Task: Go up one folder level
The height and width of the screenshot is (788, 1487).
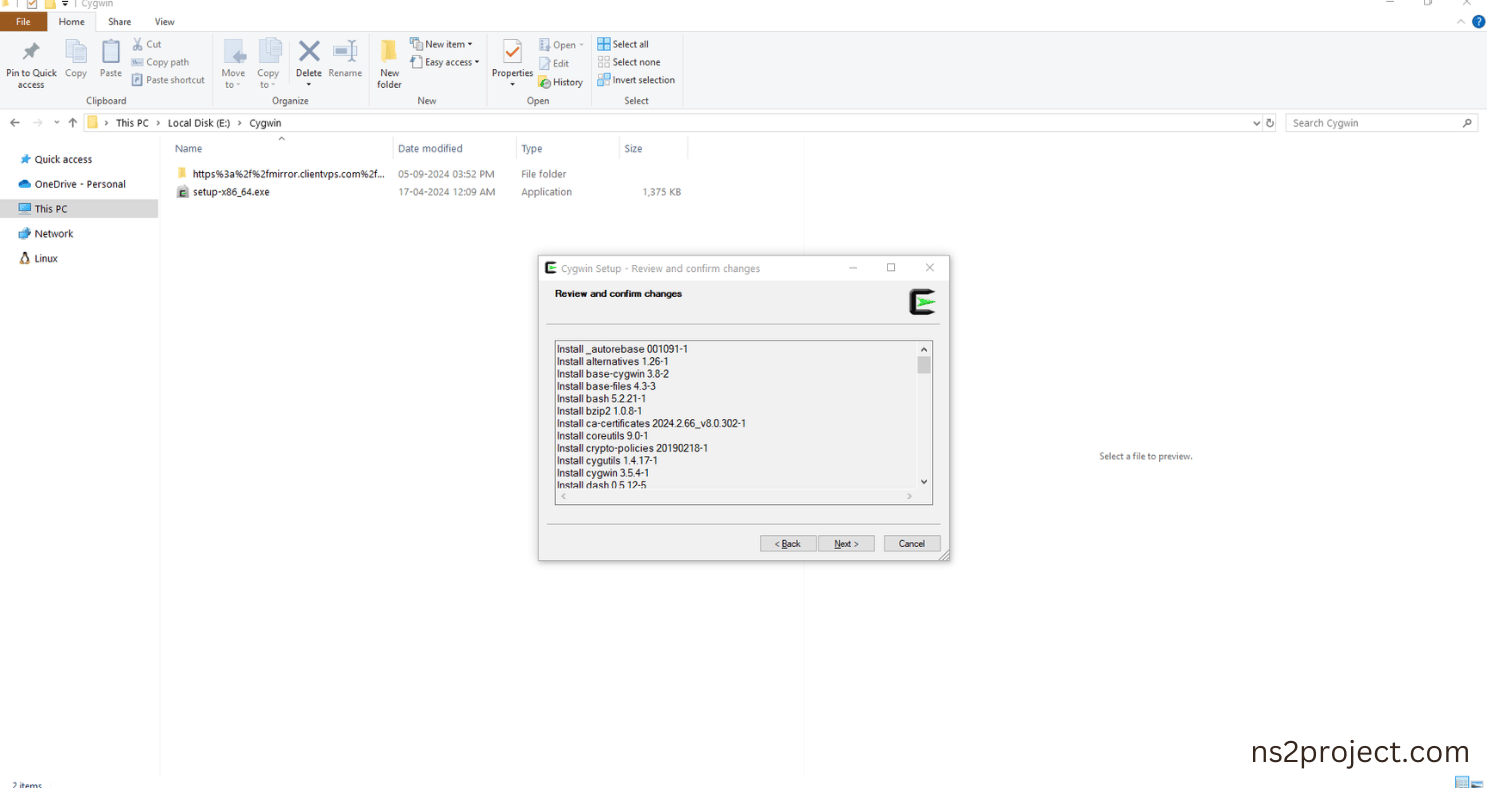Action: (73, 123)
